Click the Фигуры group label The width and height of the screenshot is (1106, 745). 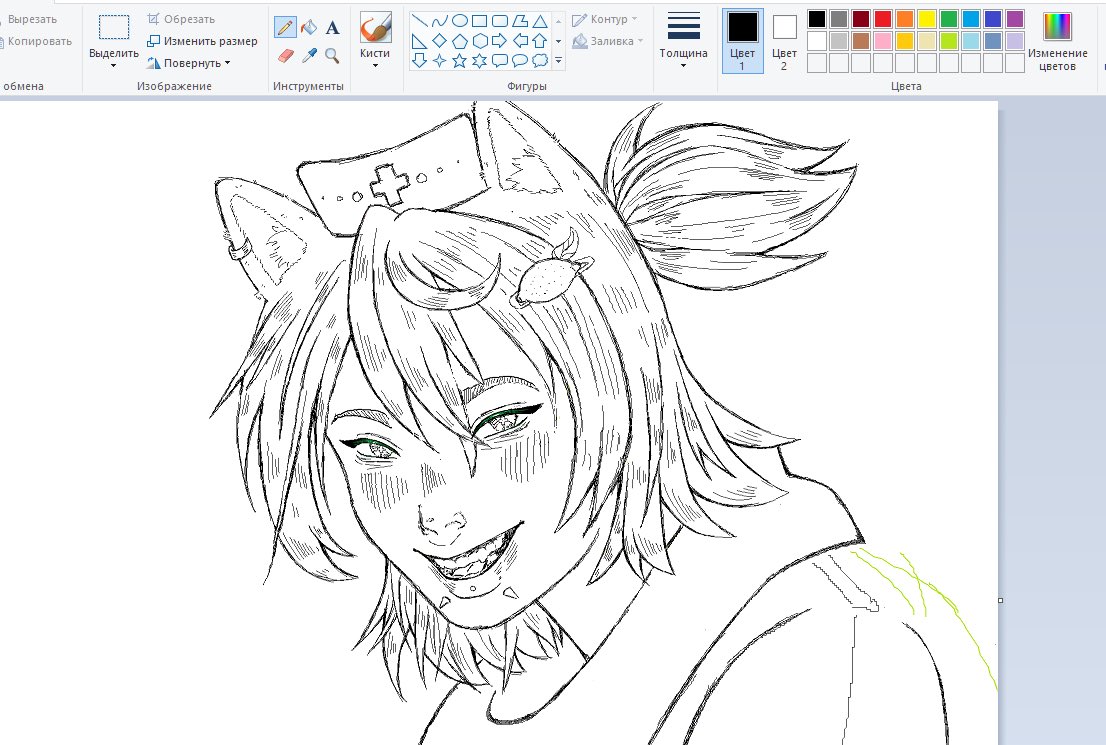point(526,86)
